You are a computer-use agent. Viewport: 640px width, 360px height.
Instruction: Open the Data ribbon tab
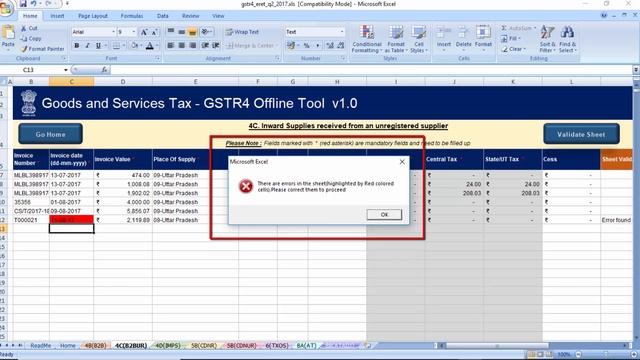pyautogui.click(x=162, y=16)
